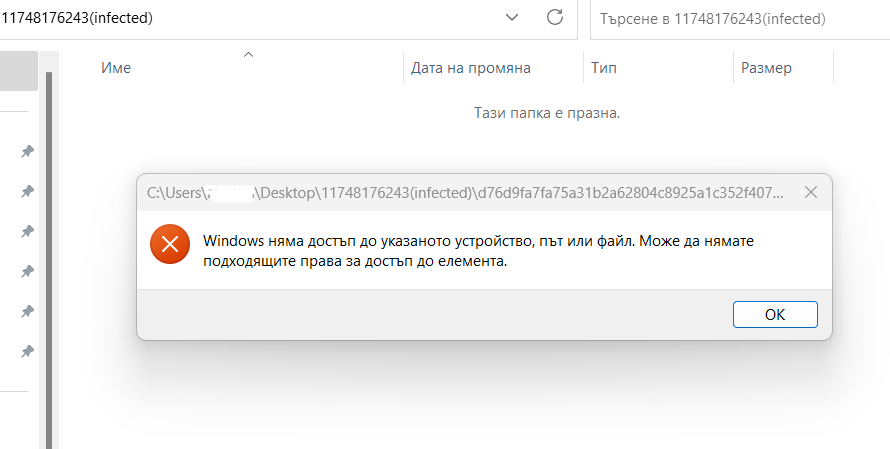Click the red error icon in dialog
The height and width of the screenshot is (449, 890).
point(170,244)
